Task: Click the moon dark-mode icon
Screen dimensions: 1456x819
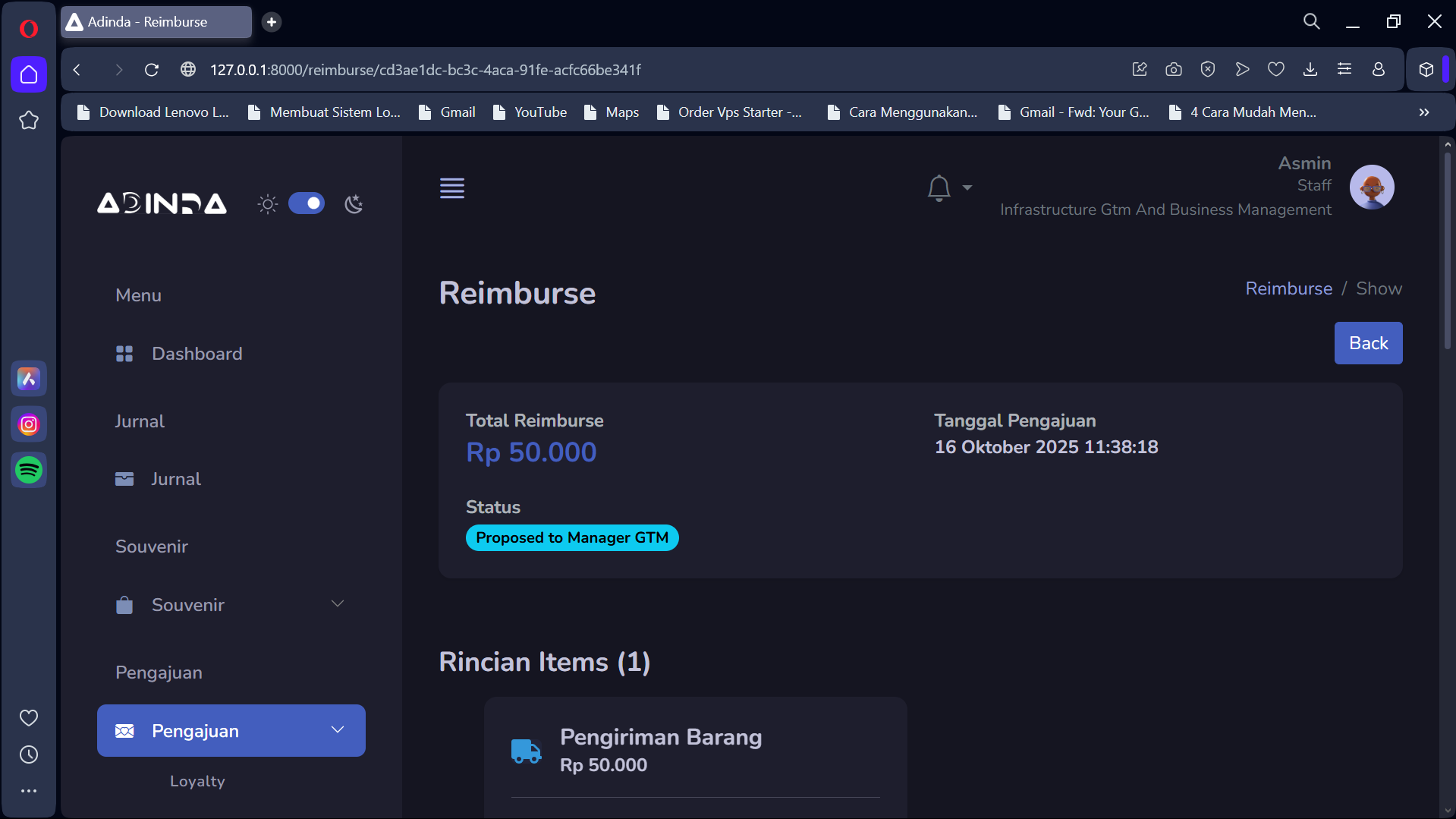Action: (354, 203)
